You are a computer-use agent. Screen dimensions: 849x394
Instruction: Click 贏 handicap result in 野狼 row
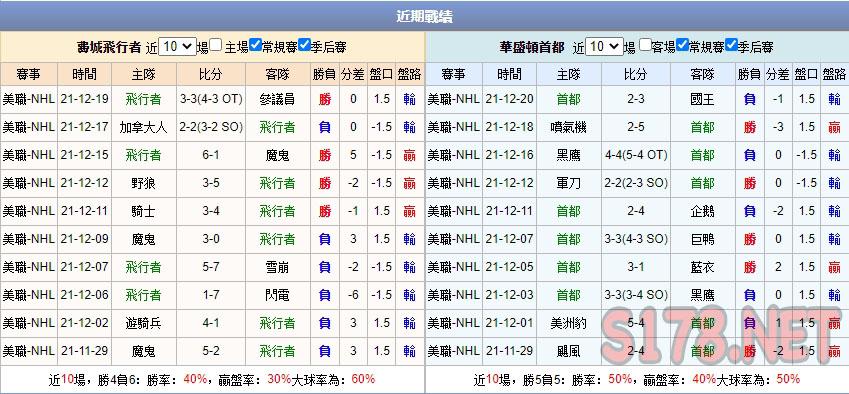tap(409, 183)
